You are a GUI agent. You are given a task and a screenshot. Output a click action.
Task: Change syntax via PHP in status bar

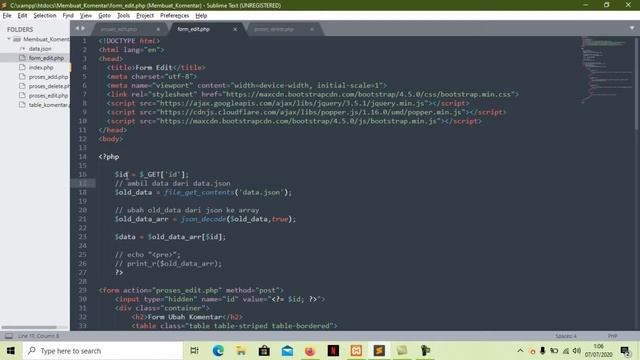pos(612,336)
